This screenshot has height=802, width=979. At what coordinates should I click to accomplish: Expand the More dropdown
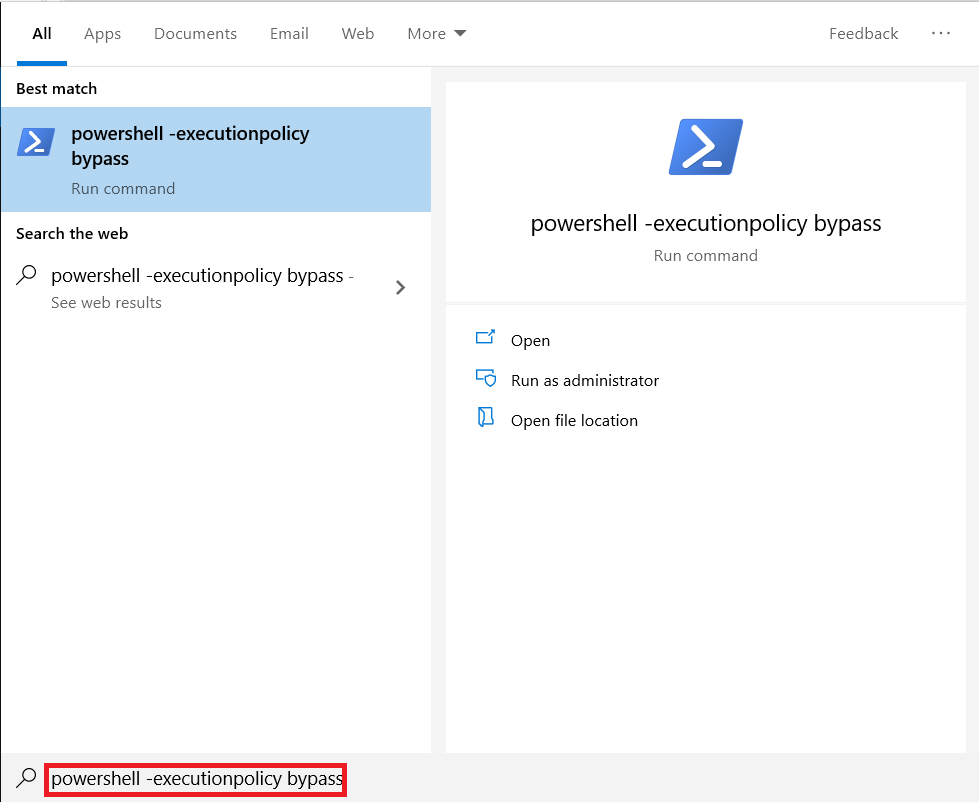point(436,34)
